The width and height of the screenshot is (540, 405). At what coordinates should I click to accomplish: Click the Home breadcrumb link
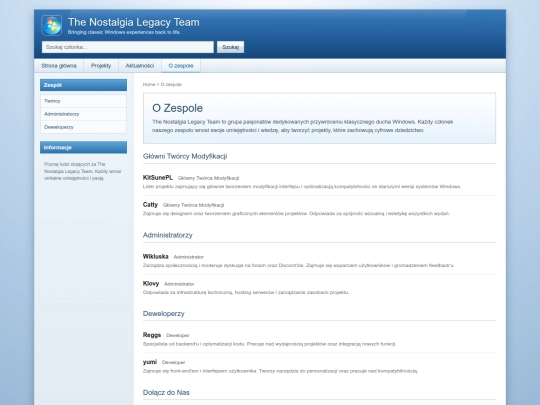click(x=149, y=84)
